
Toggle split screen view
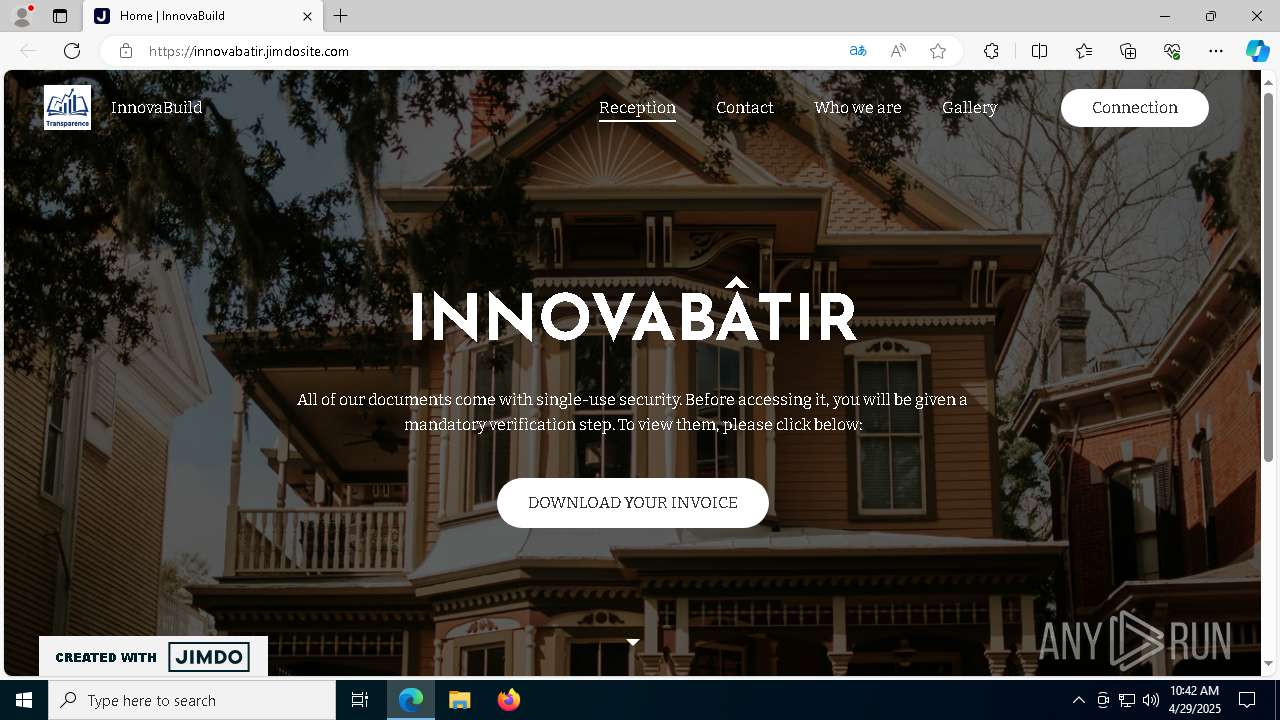tap(1040, 51)
